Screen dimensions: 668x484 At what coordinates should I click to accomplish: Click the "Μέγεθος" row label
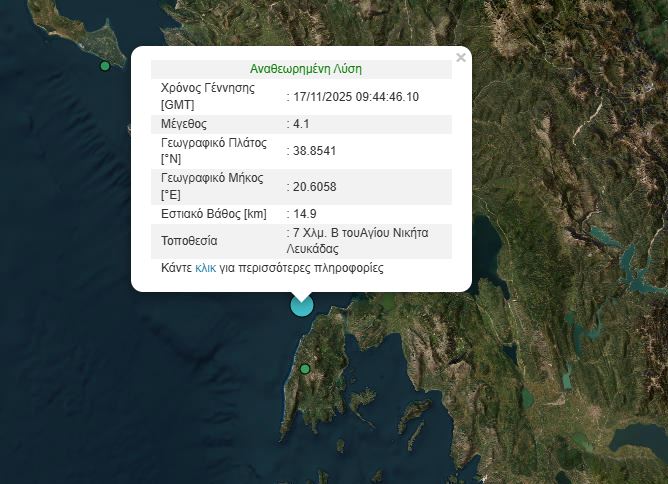pyautogui.click(x=183, y=124)
